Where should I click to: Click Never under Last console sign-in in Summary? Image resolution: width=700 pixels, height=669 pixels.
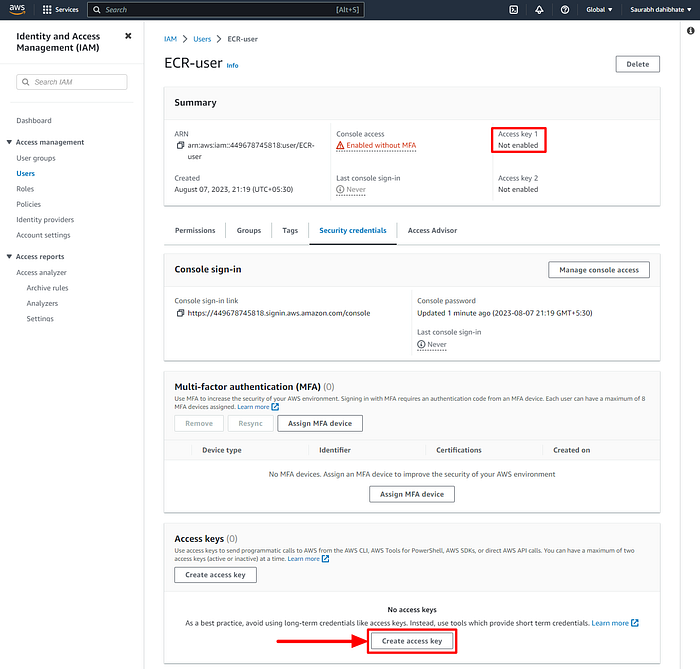click(356, 189)
